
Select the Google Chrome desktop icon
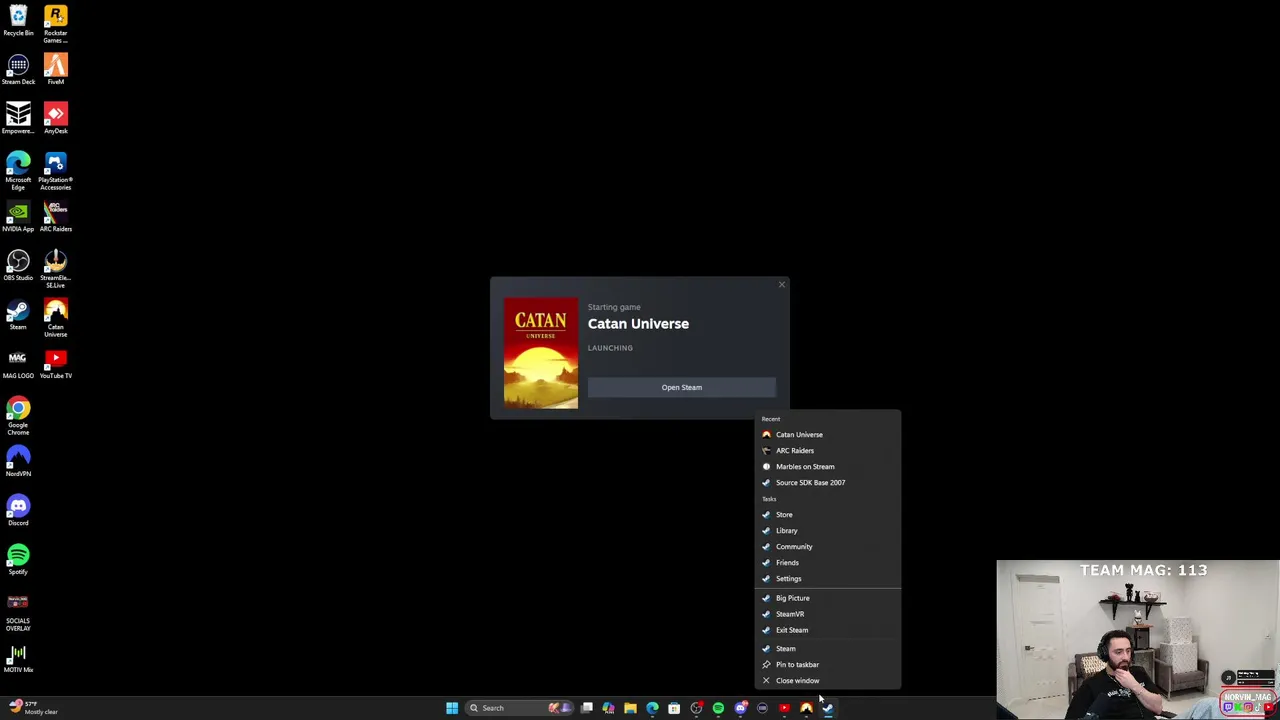coord(18,416)
